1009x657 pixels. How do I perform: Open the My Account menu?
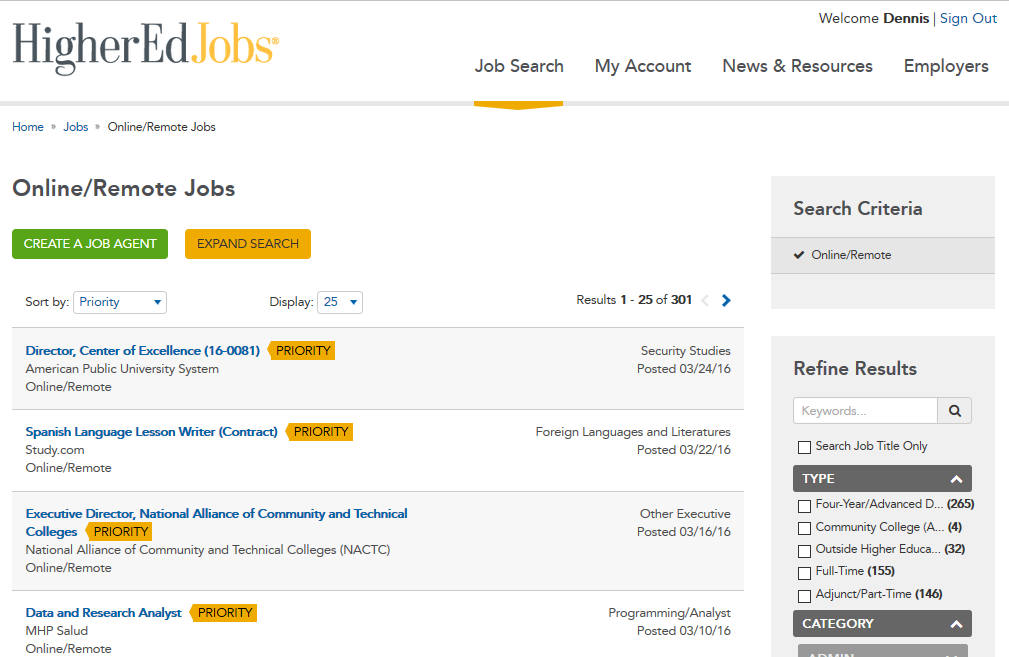tap(643, 66)
